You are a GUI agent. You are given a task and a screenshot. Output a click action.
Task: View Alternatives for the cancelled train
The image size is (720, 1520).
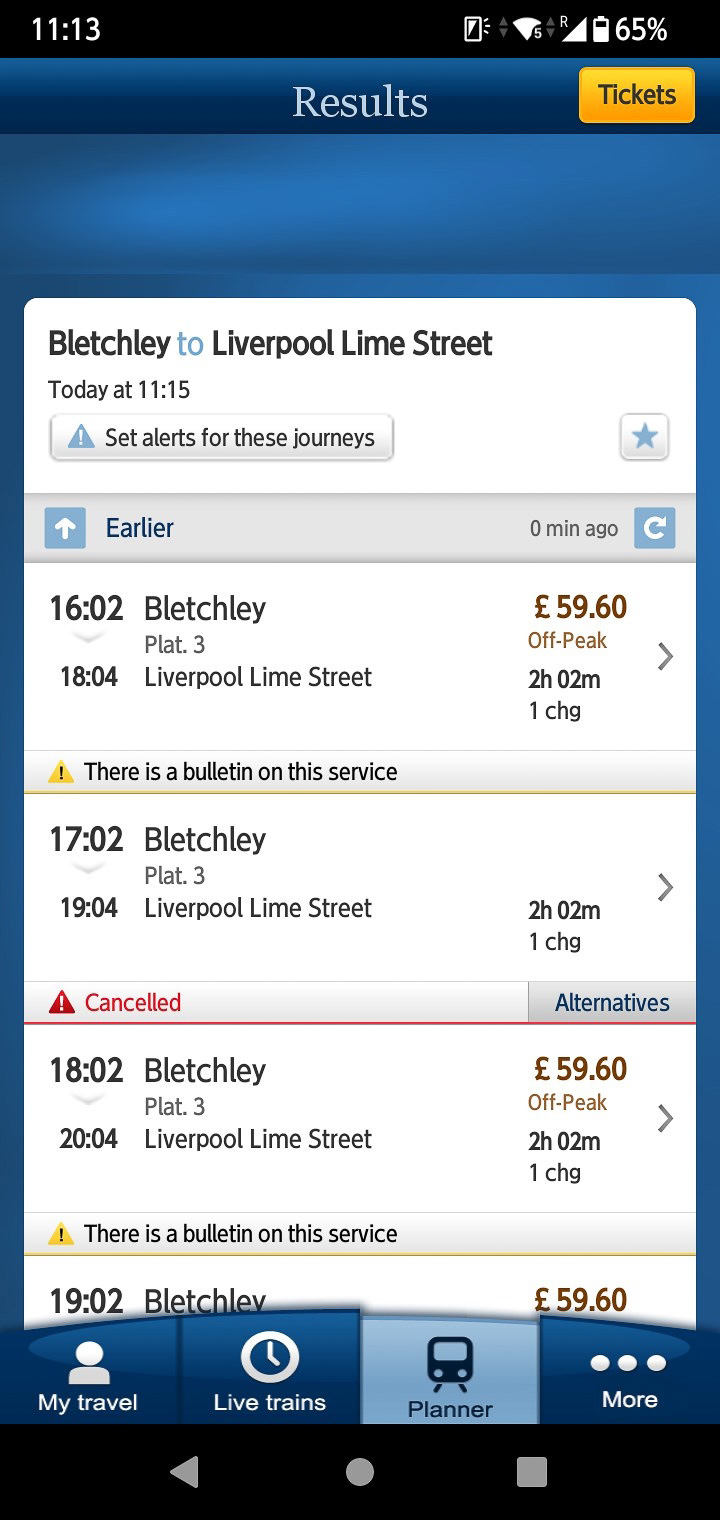[612, 1002]
